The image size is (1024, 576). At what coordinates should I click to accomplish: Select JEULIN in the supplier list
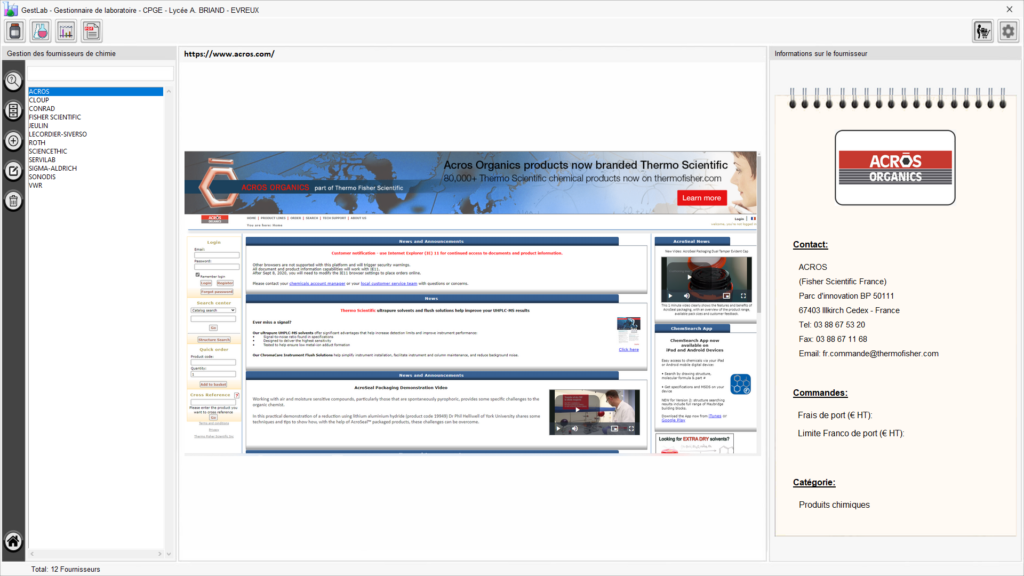40,125
